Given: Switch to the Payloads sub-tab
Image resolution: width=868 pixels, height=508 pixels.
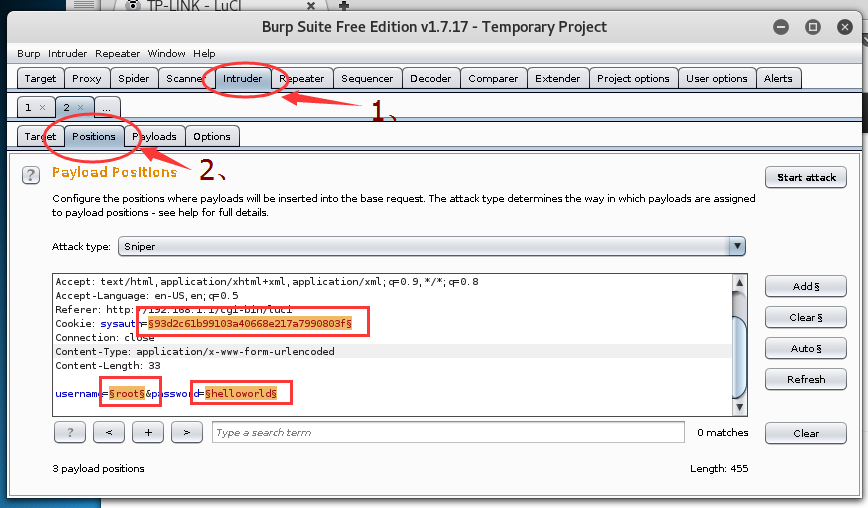Looking at the screenshot, I should pyautogui.click(x=154, y=137).
